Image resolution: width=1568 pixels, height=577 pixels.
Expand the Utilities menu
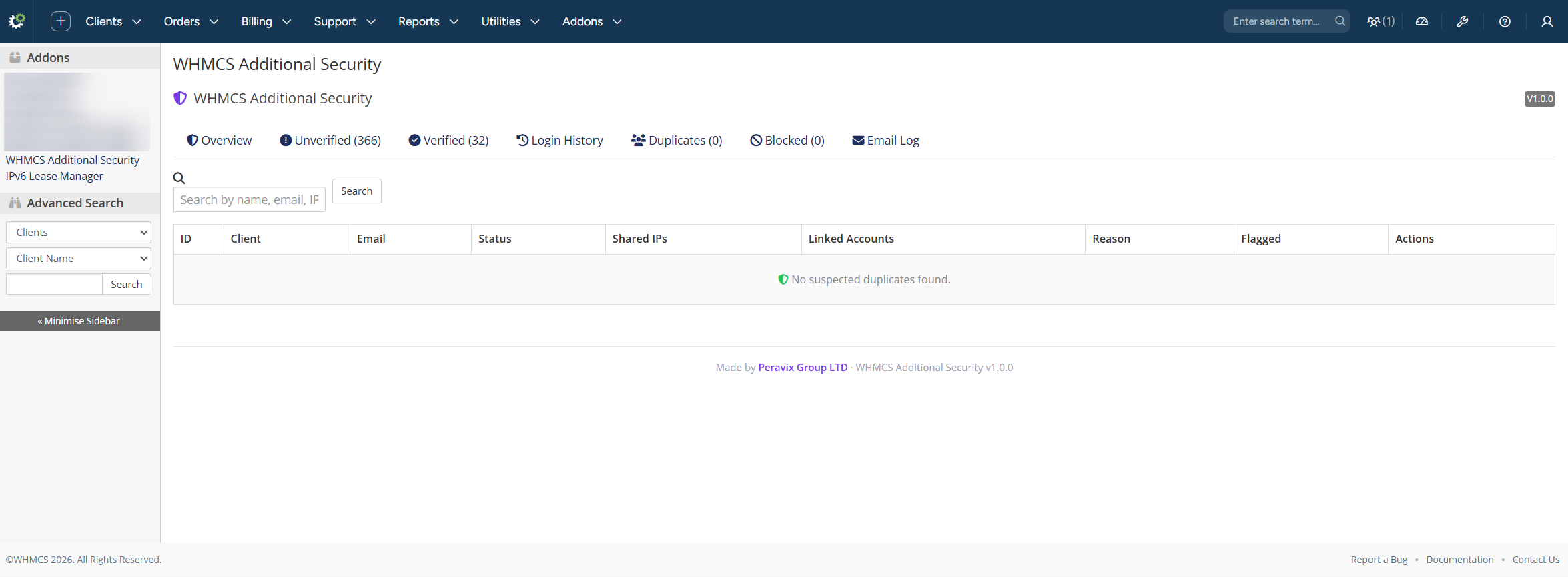click(510, 21)
